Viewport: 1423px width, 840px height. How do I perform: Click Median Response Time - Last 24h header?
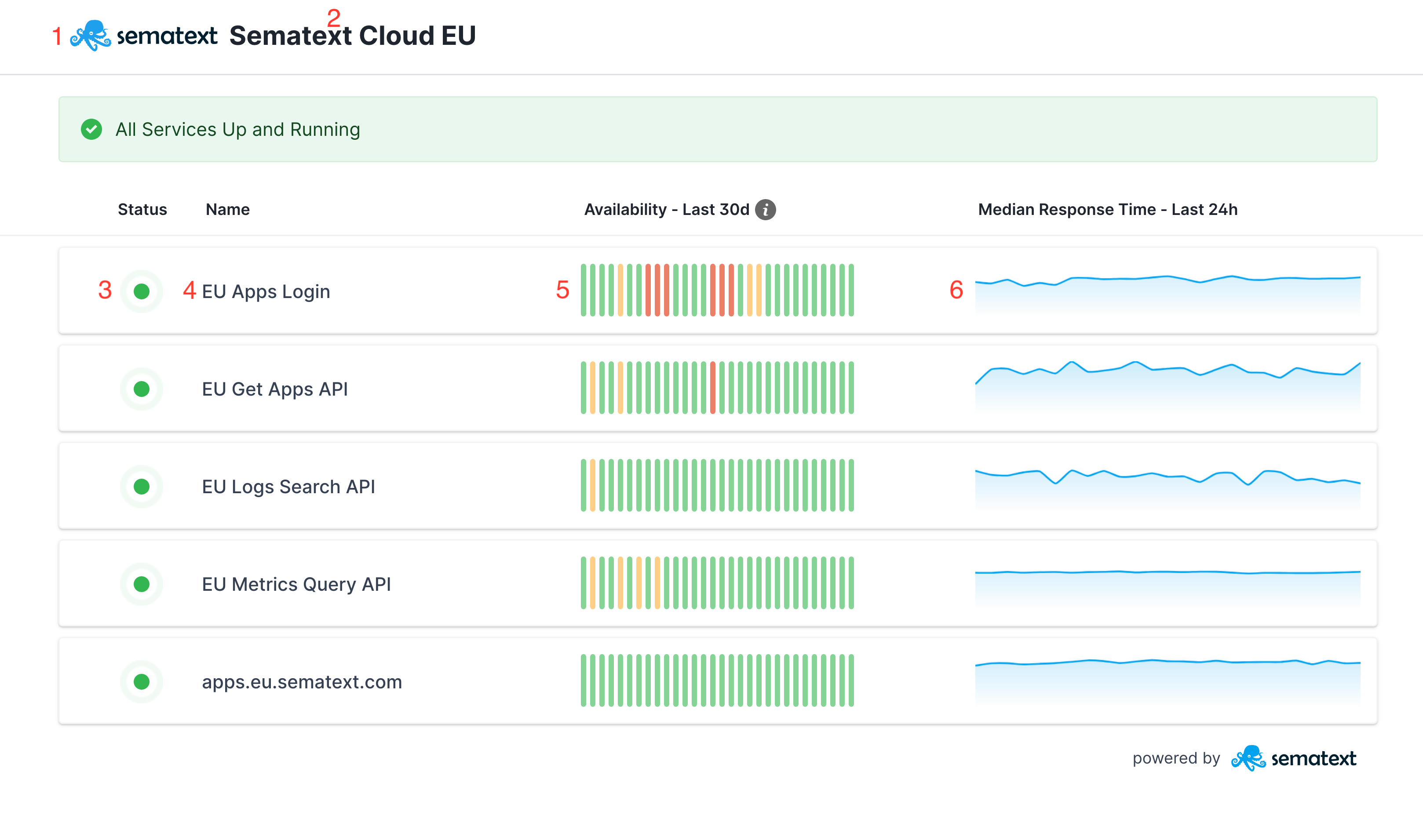pos(1108,209)
